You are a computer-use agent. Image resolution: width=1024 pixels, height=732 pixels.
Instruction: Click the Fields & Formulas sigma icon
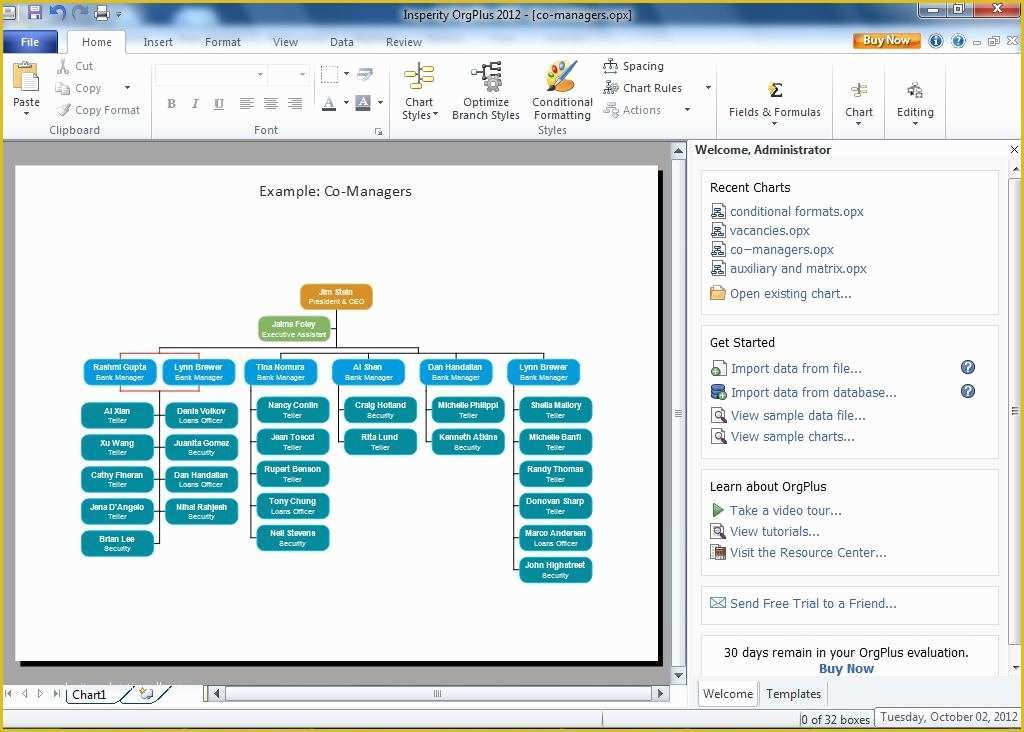(775, 89)
